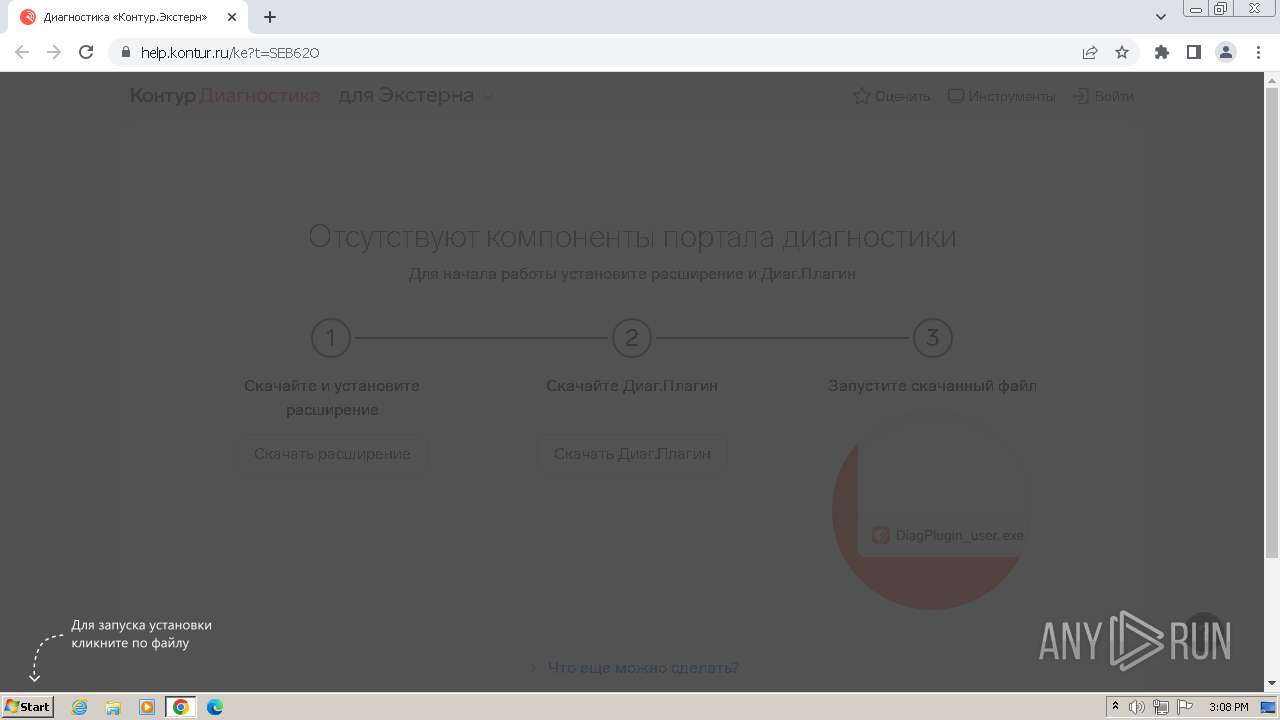
Task: View site info lock icon
Action: (126, 52)
